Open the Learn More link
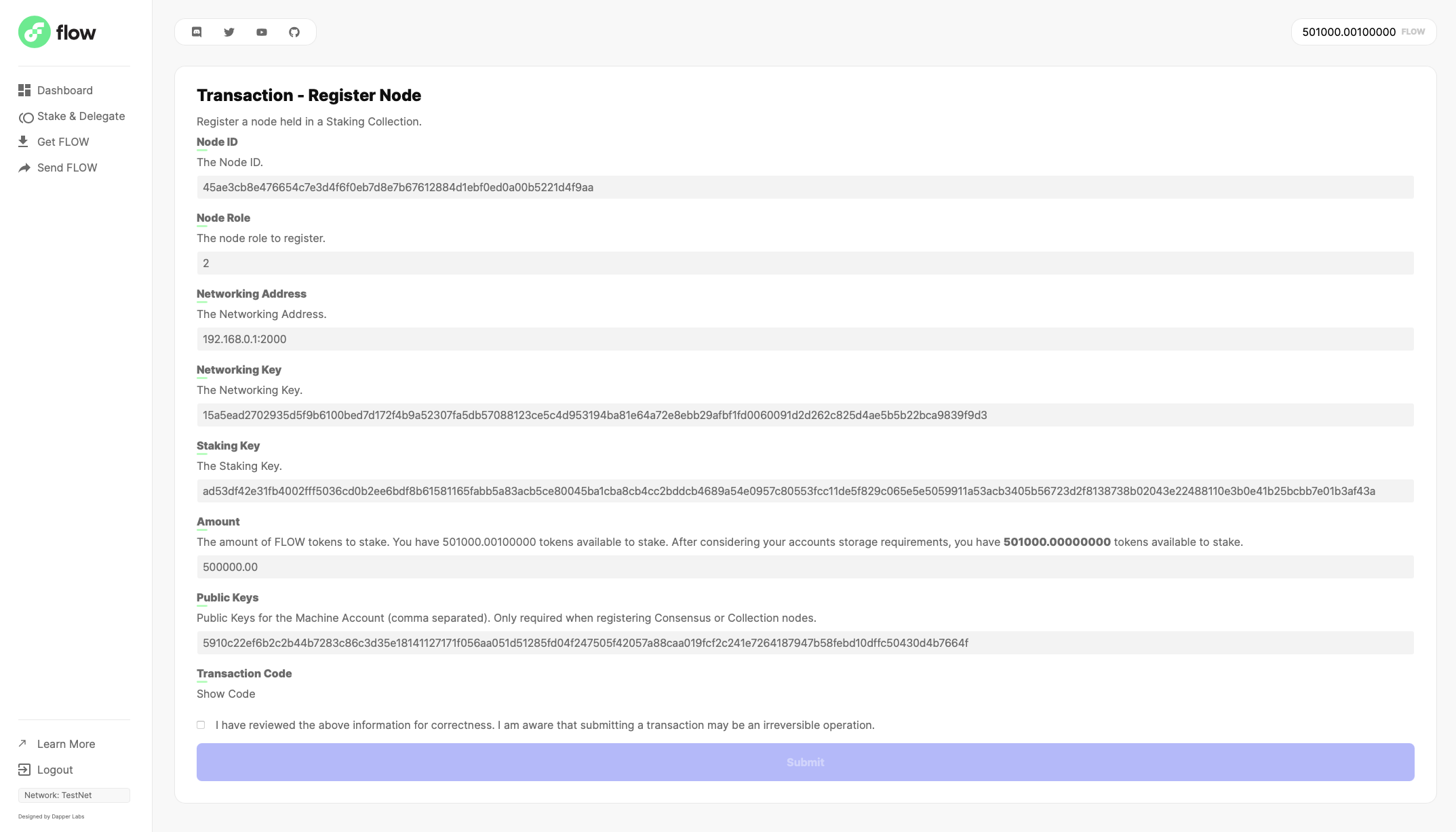This screenshot has width=1456, height=832. pyautogui.click(x=66, y=743)
